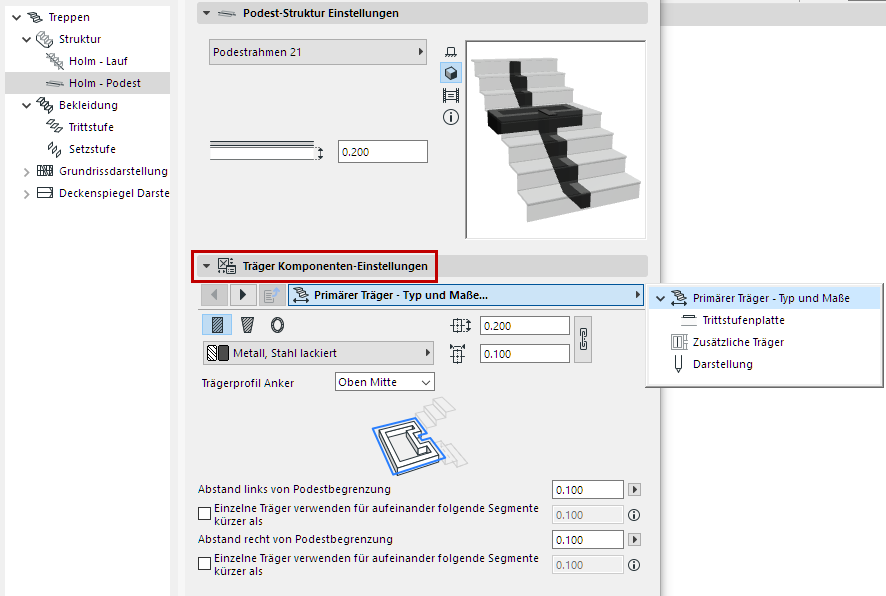Expand the Deckenspiegel Darstellung tree node
Image resolution: width=886 pixels, height=596 pixels.
coord(27,194)
